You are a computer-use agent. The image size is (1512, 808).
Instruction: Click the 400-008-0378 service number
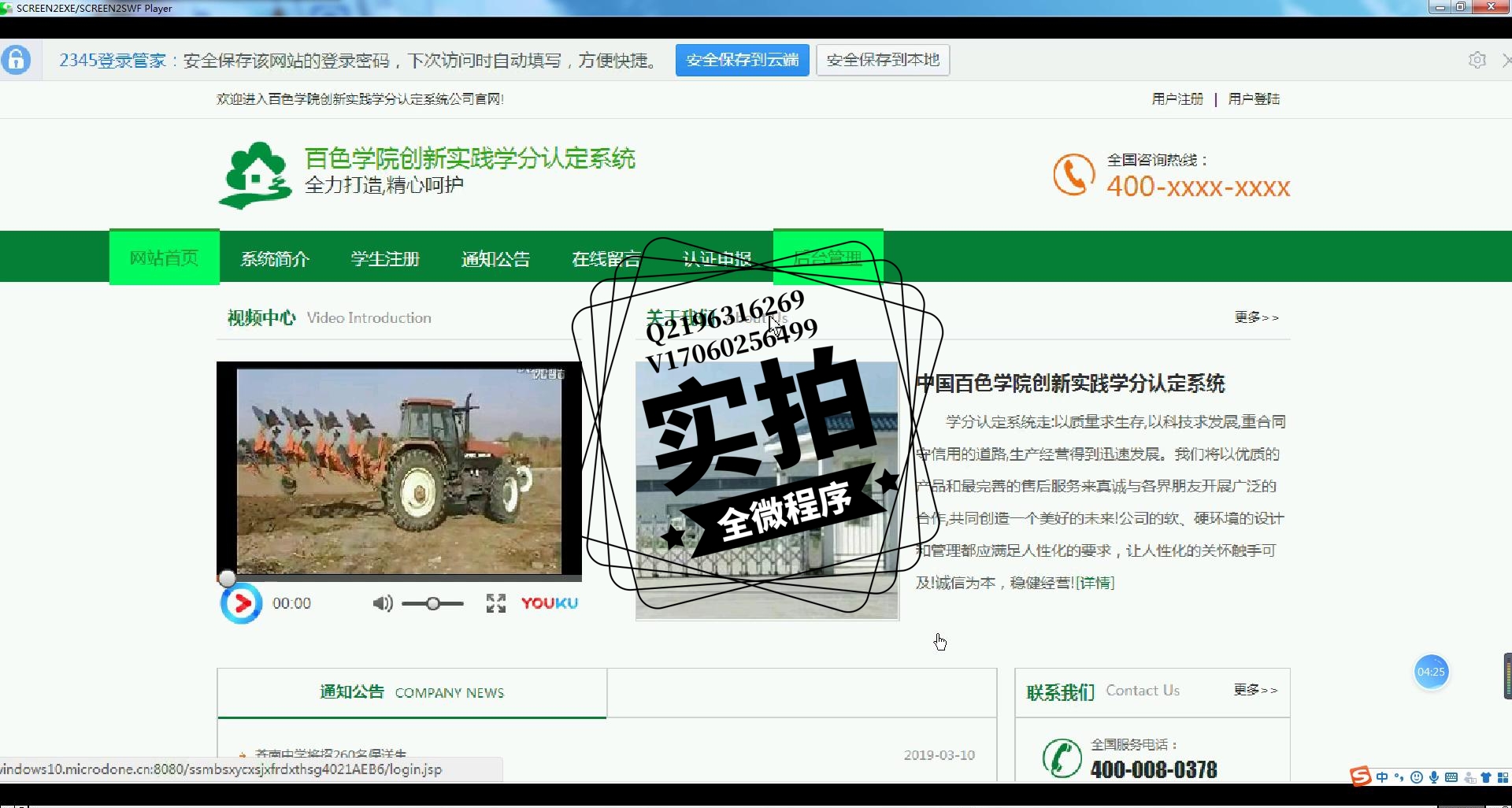[1154, 769]
